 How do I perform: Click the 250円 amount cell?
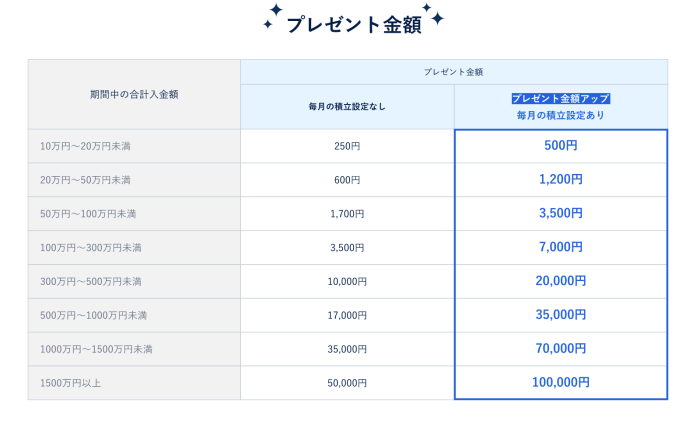tap(347, 146)
